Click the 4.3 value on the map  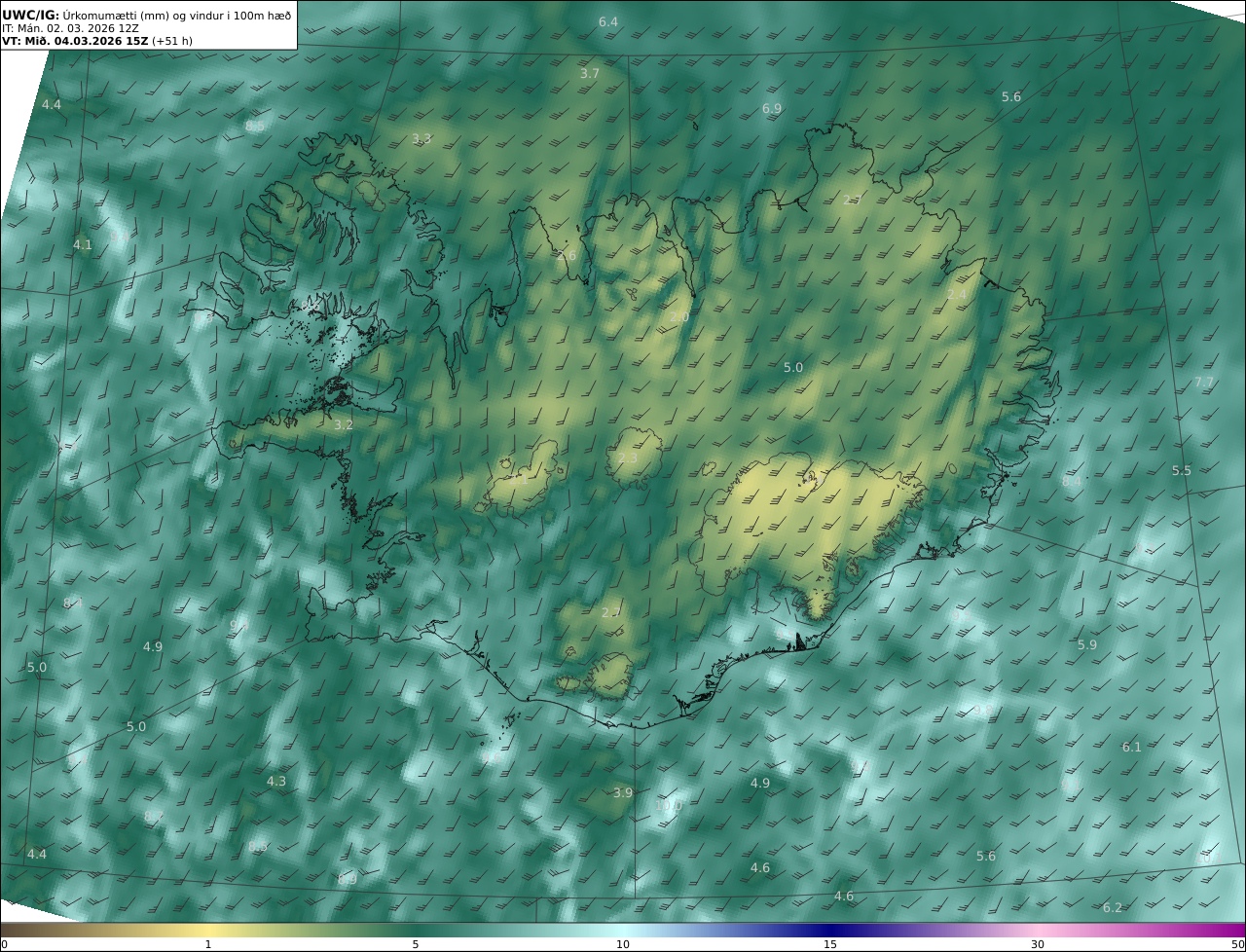click(276, 781)
